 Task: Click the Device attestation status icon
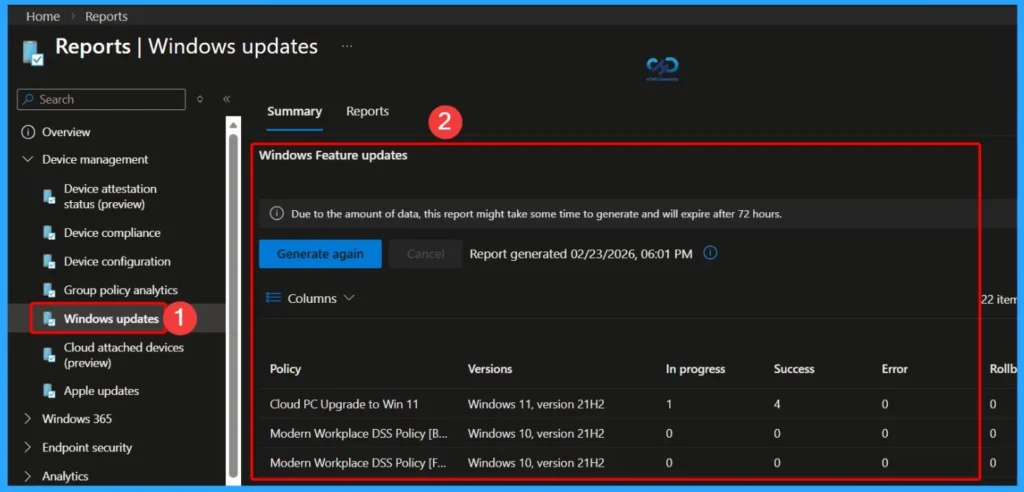pos(49,197)
